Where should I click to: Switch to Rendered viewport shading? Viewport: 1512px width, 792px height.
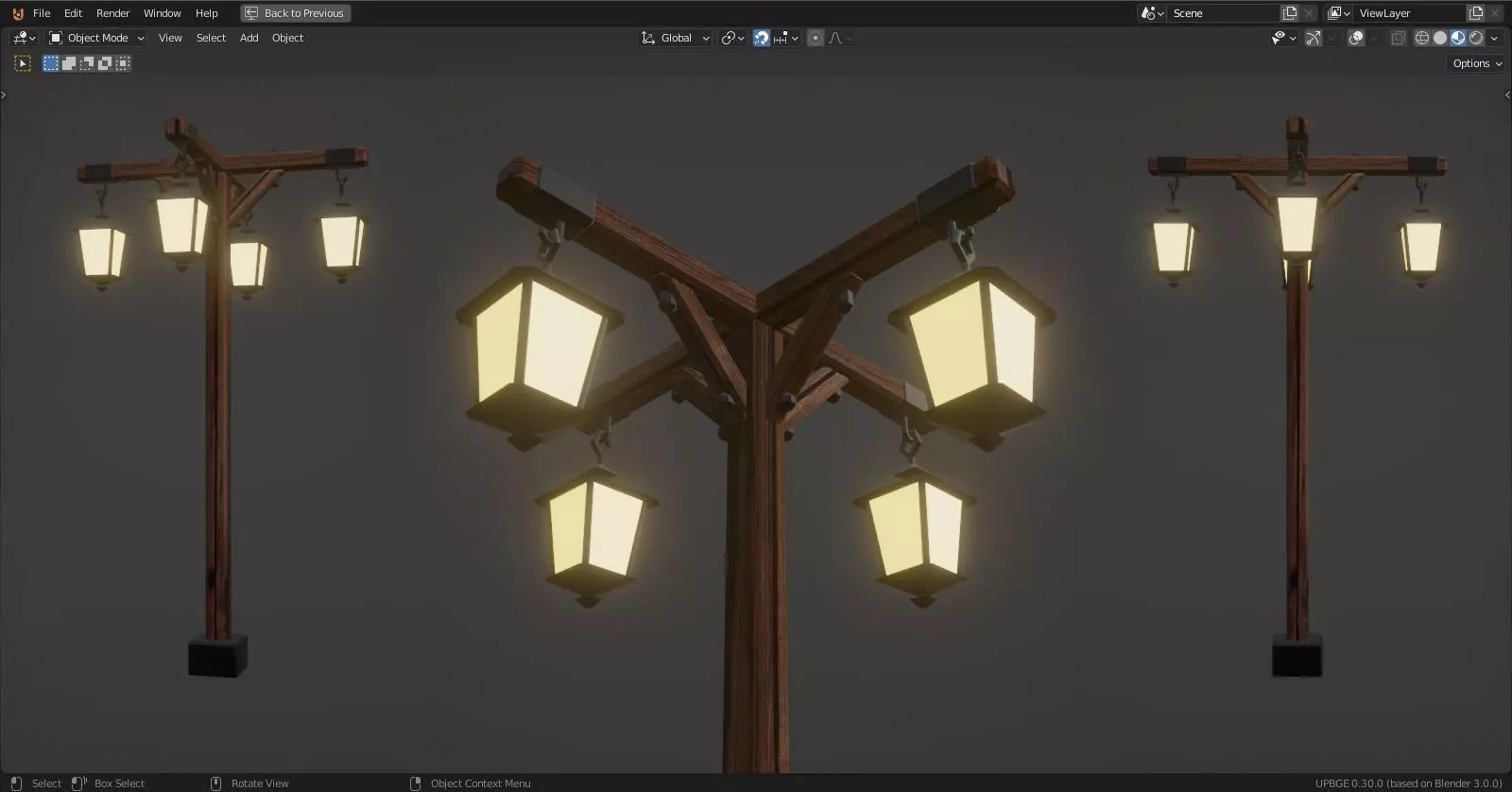tap(1476, 38)
